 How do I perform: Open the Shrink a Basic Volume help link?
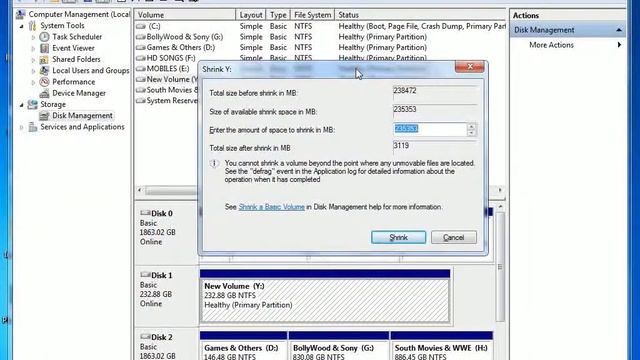click(271, 207)
